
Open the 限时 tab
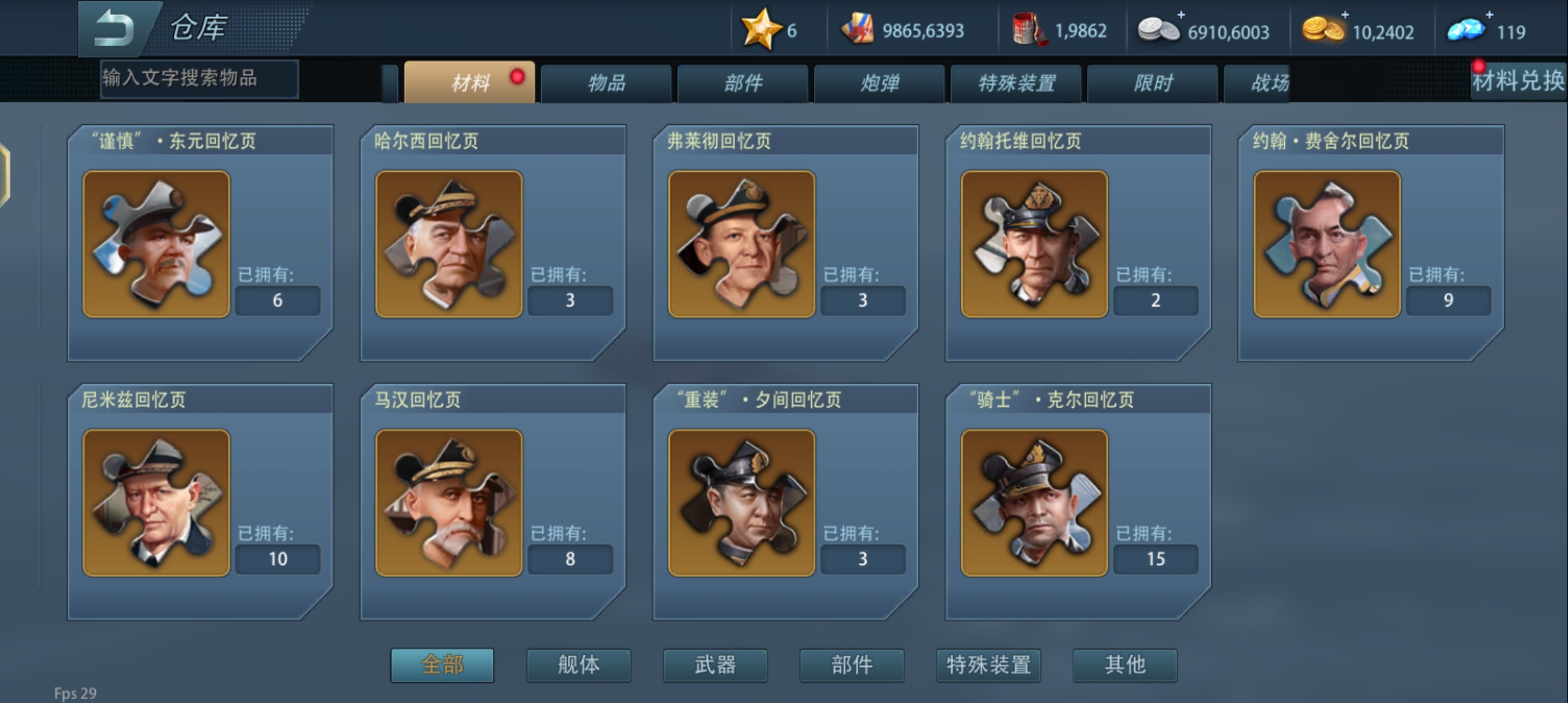coord(1153,83)
